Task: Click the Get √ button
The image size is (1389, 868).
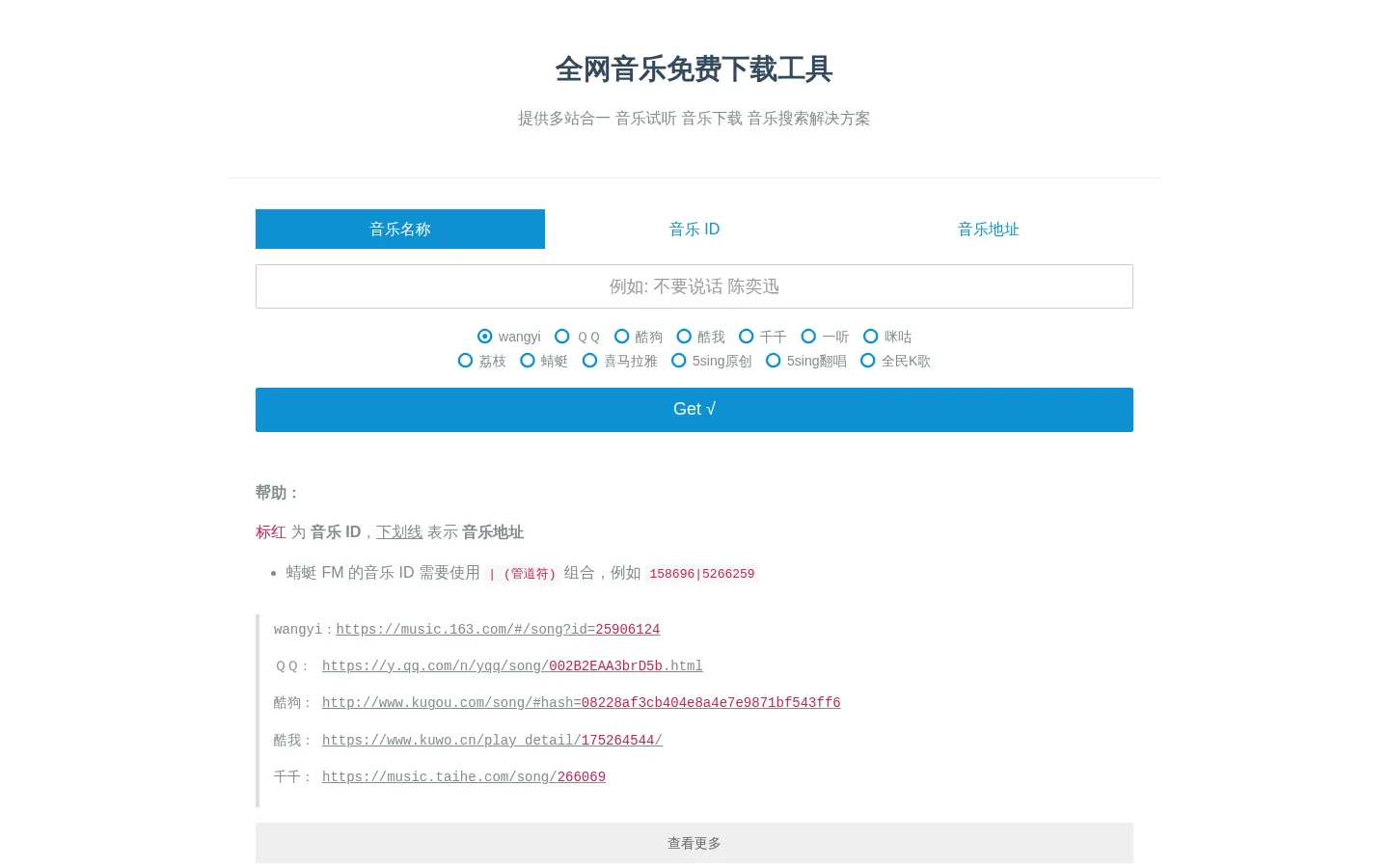Action: [x=694, y=410]
